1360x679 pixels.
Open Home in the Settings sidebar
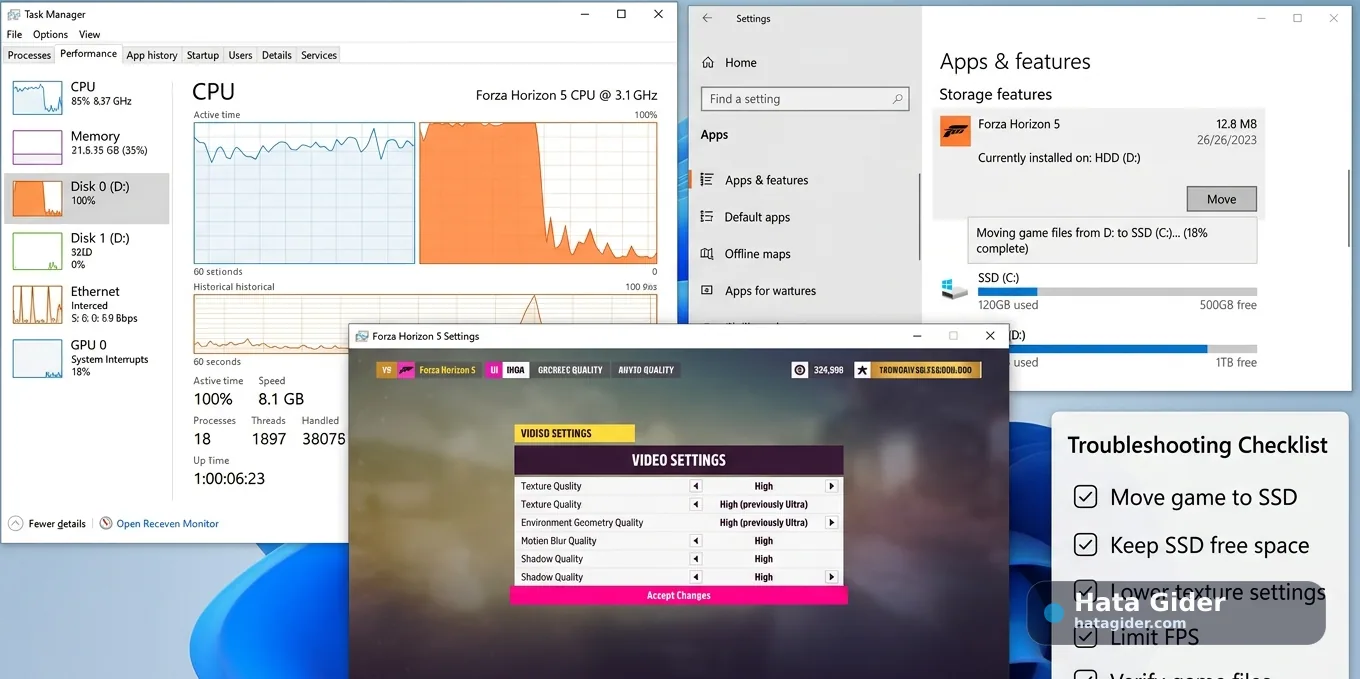point(741,62)
